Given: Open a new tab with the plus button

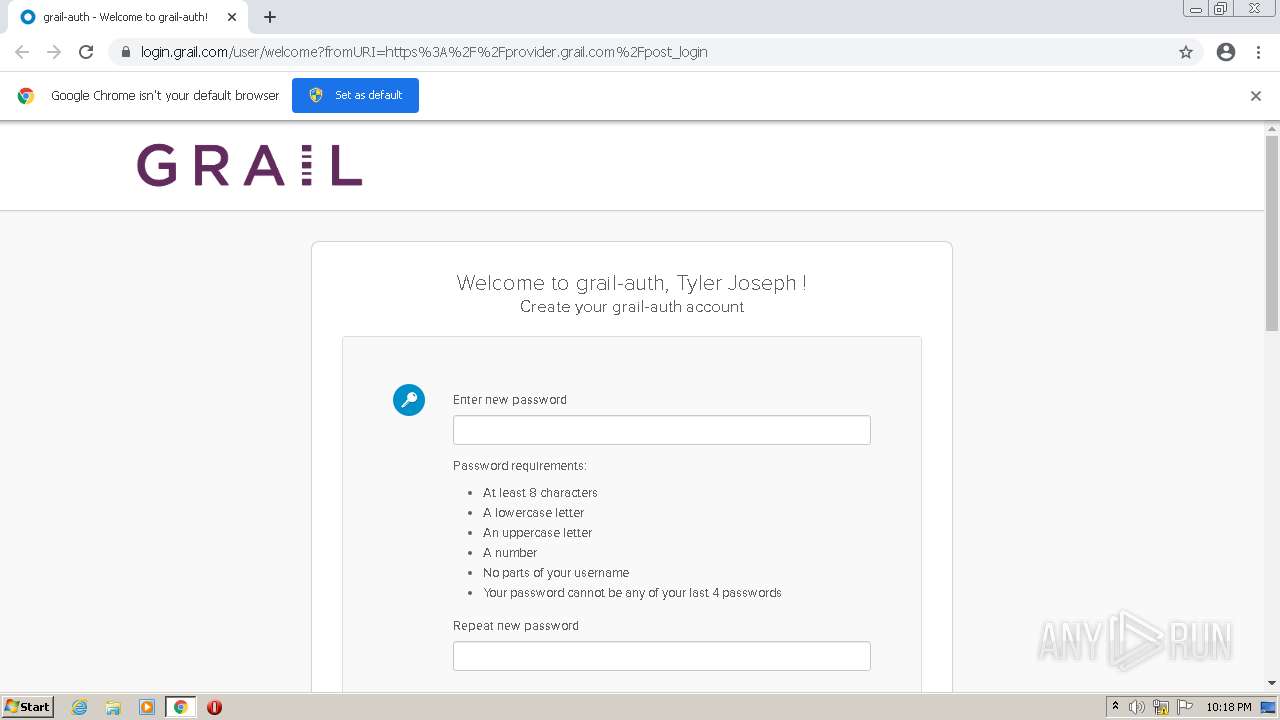Looking at the screenshot, I should click(x=270, y=17).
